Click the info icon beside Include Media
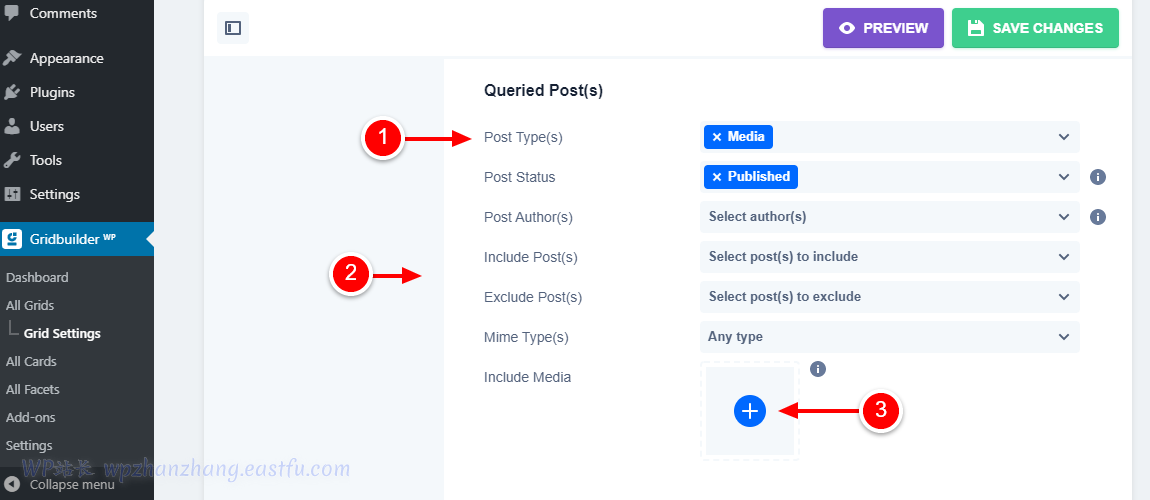The width and height of the screenshot is (1150, 500). [x=818, y=369]
